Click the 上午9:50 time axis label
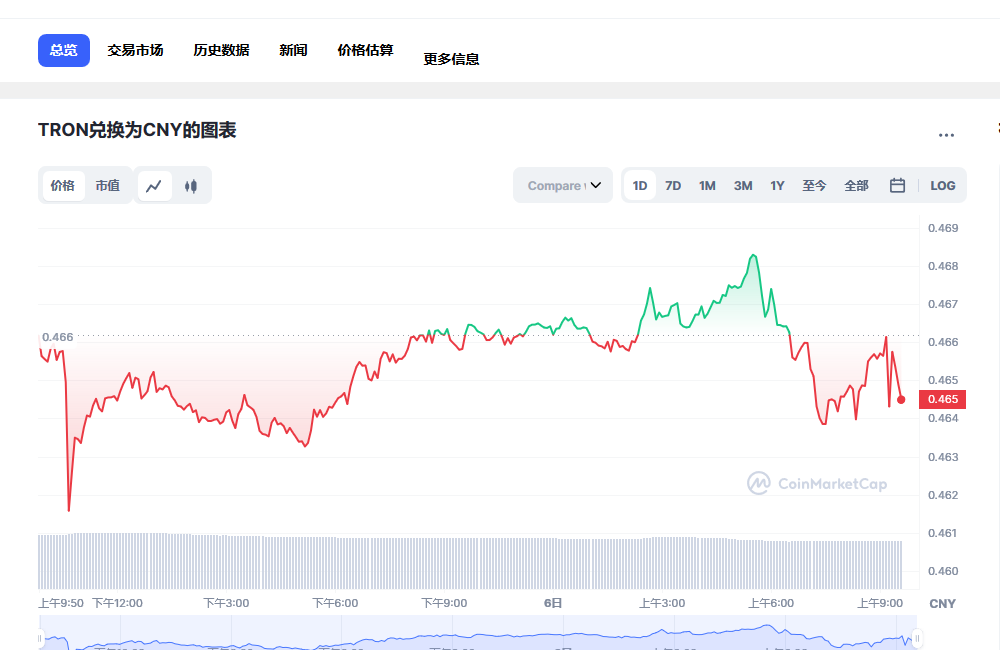Viewport: 1000px width, 650px height. coord(61,603)
